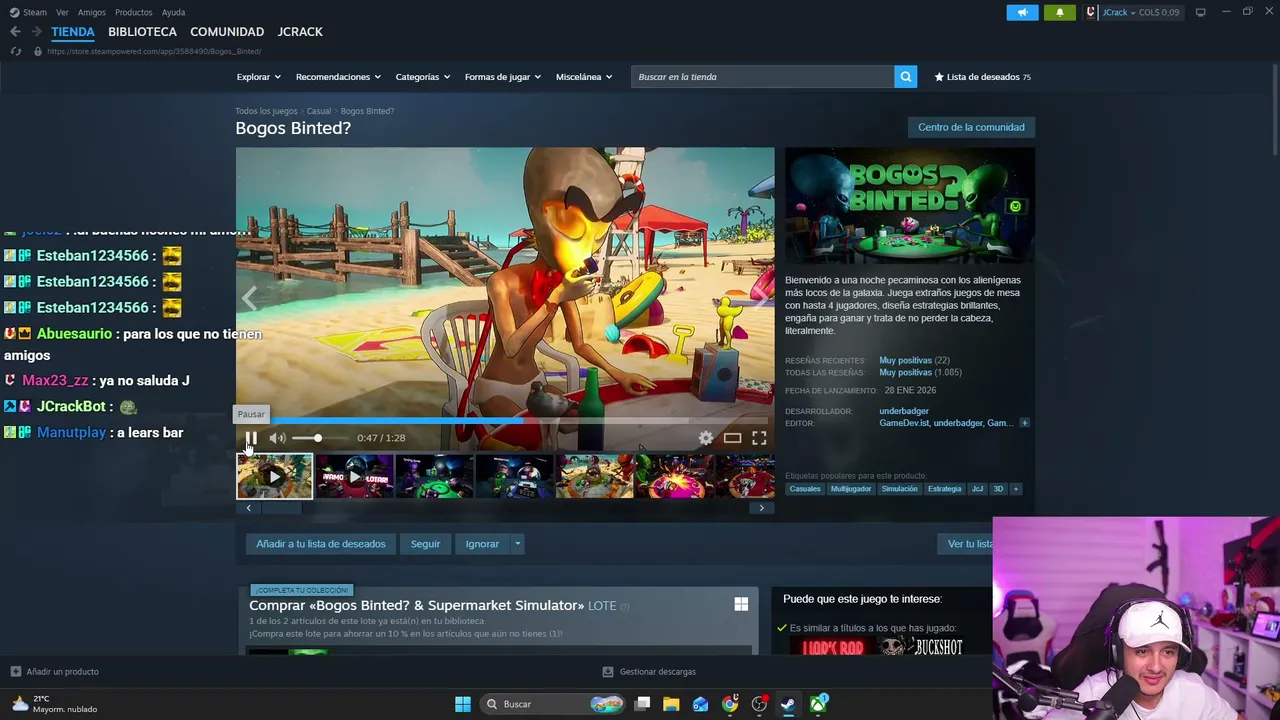Image resolution: width=1280 pixels, height=720 pixels.
Task: Open Steam announcements megaphone button
Action: [1022, 12]
